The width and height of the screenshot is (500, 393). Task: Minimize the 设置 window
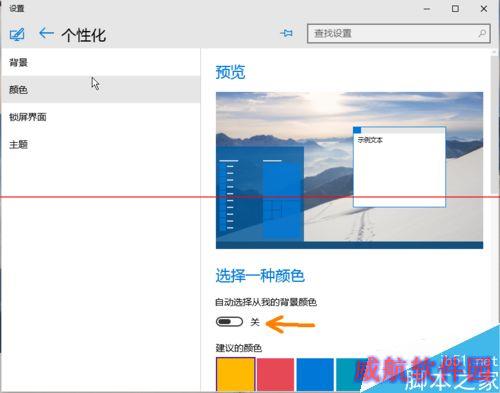pyautogui.click(x=427, y=9)
